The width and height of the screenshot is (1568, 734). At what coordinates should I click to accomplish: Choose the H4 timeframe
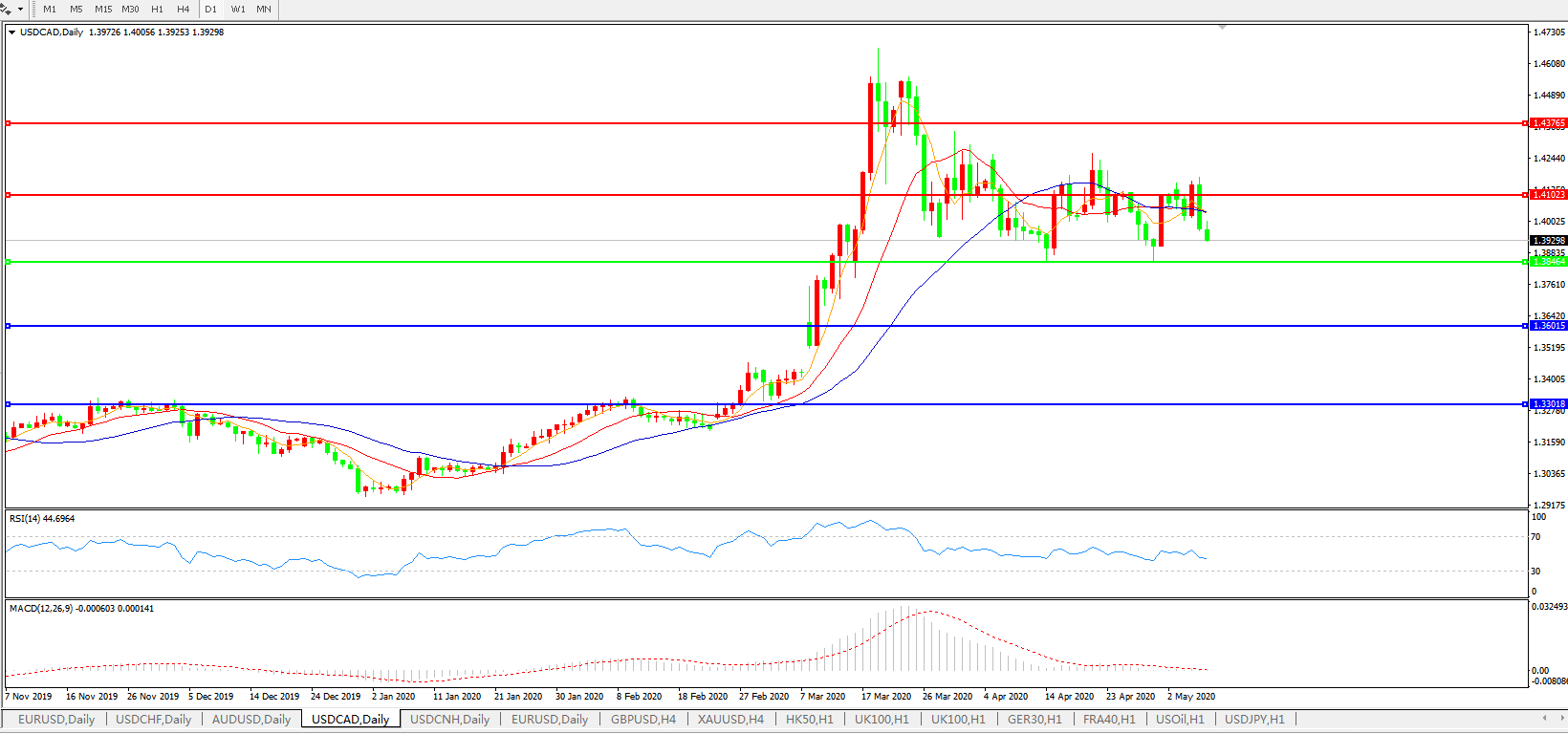point(184,9)
